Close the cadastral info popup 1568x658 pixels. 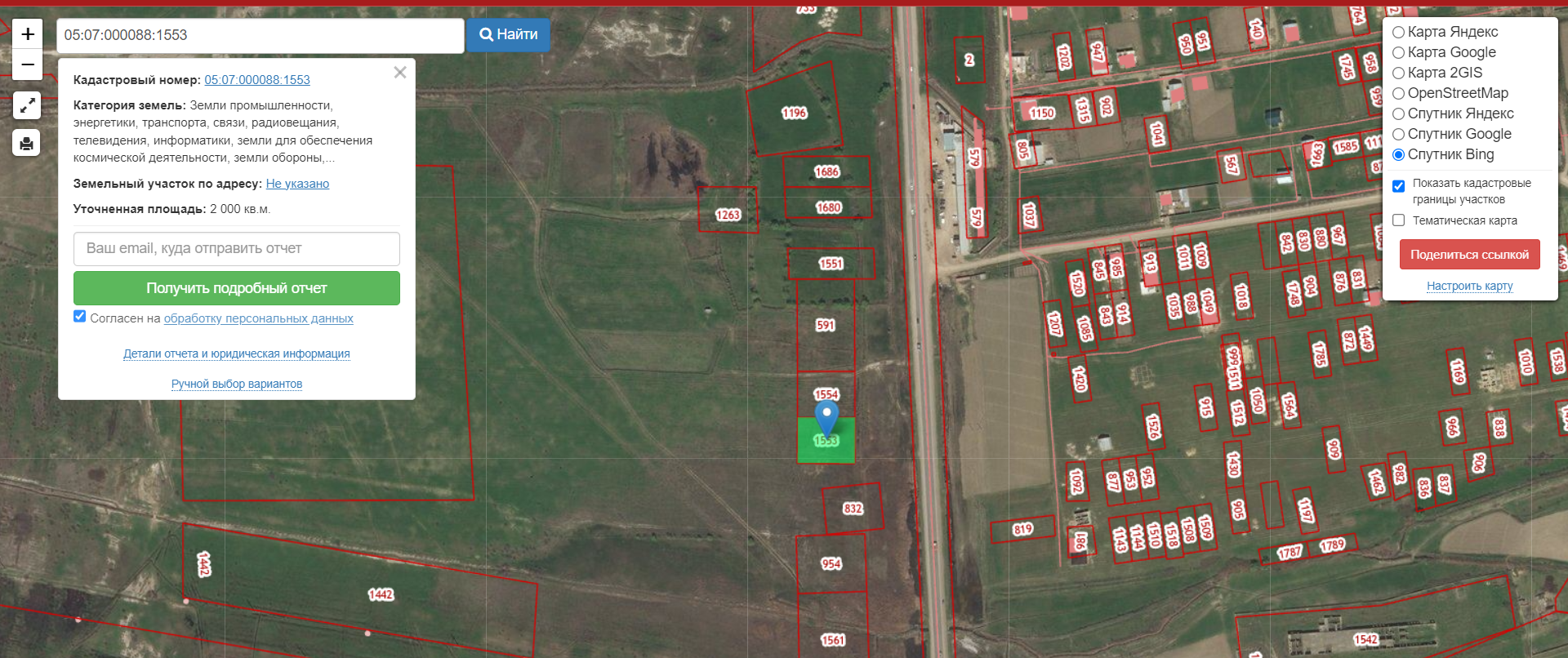[x=399, y=73]
